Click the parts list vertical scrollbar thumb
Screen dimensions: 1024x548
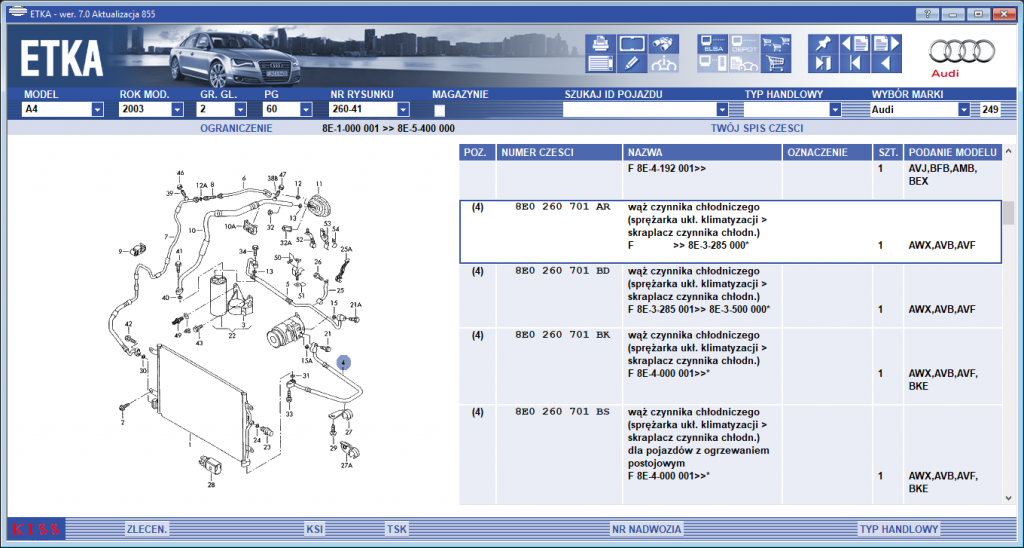pos(1009,213)
